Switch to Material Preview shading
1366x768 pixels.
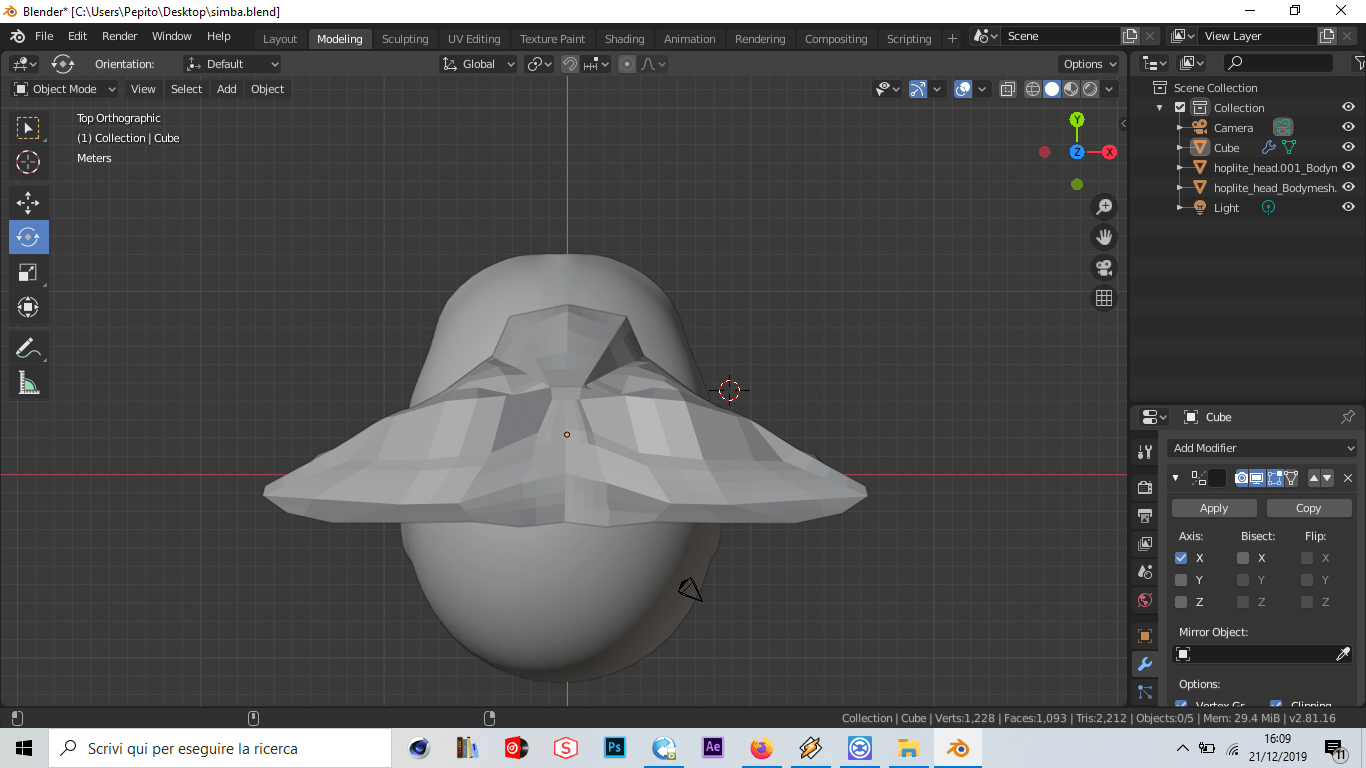coord(1071,89)
